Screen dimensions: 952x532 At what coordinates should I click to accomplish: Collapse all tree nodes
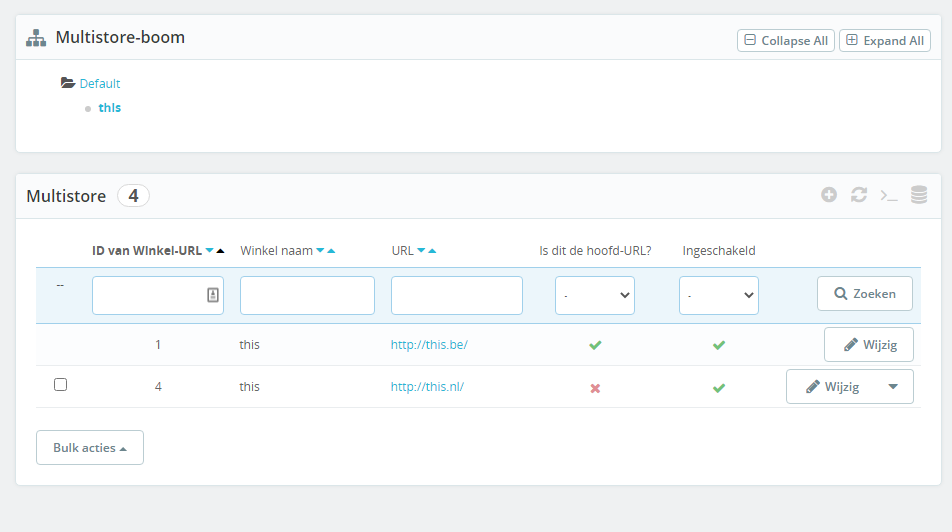point(786,41)
